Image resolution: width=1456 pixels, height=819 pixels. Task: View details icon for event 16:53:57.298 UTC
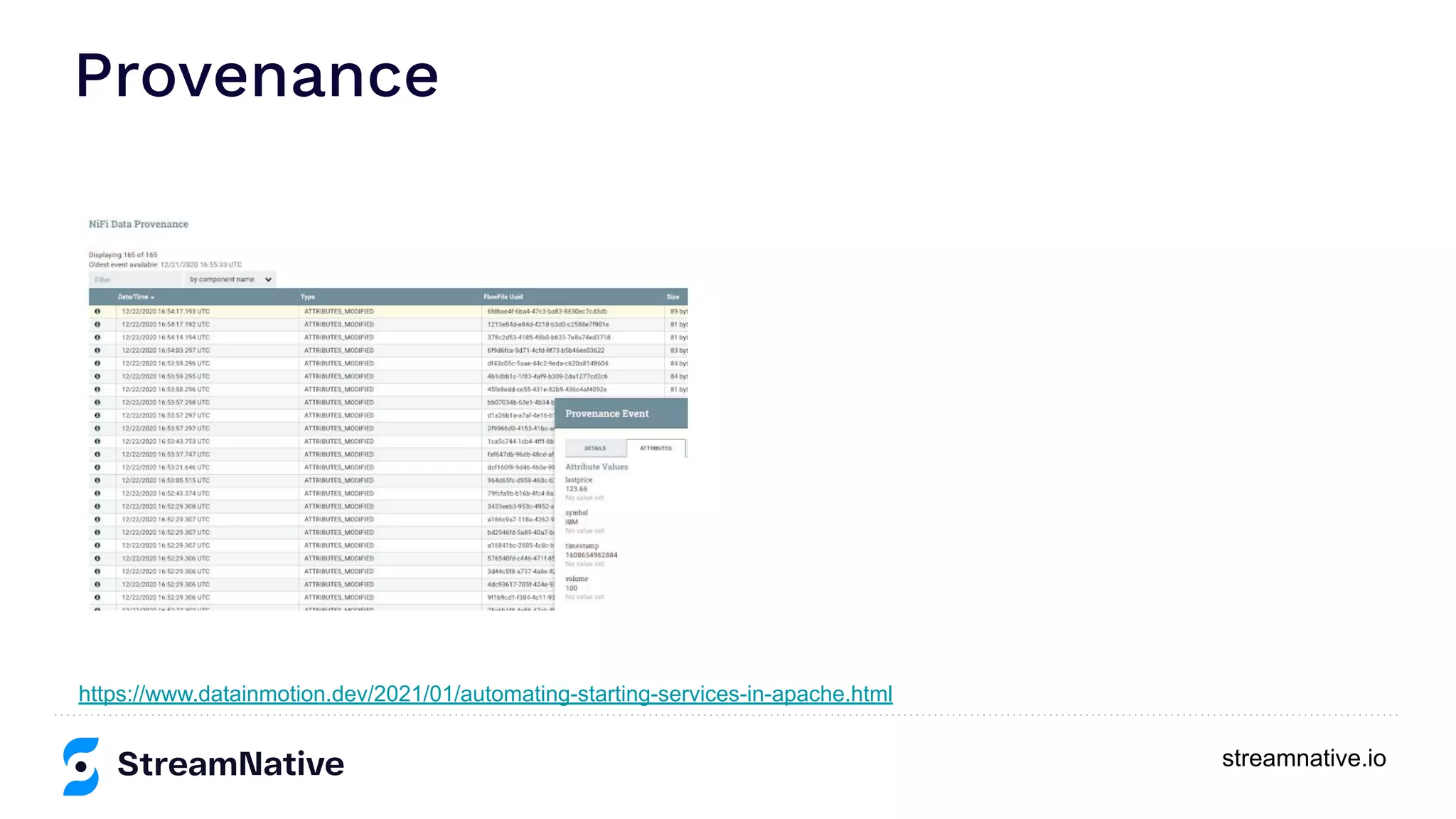pos(97,402)
